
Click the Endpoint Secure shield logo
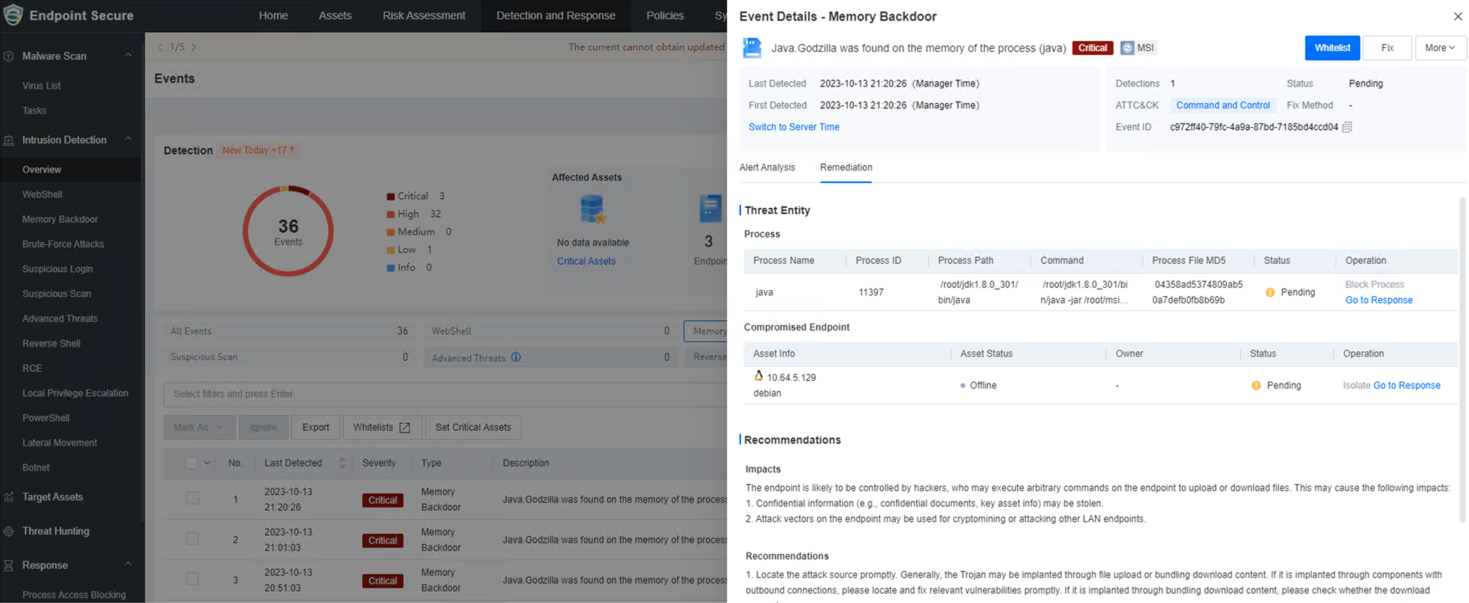point(13,16)
